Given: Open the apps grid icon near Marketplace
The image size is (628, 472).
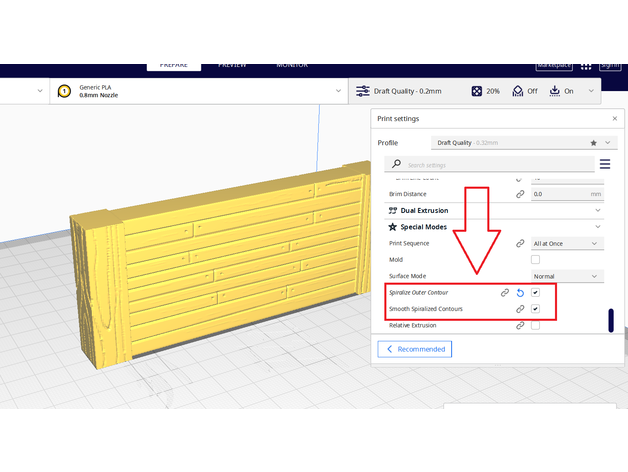Looking at the screenshot, I should click(x=588, y=65).
